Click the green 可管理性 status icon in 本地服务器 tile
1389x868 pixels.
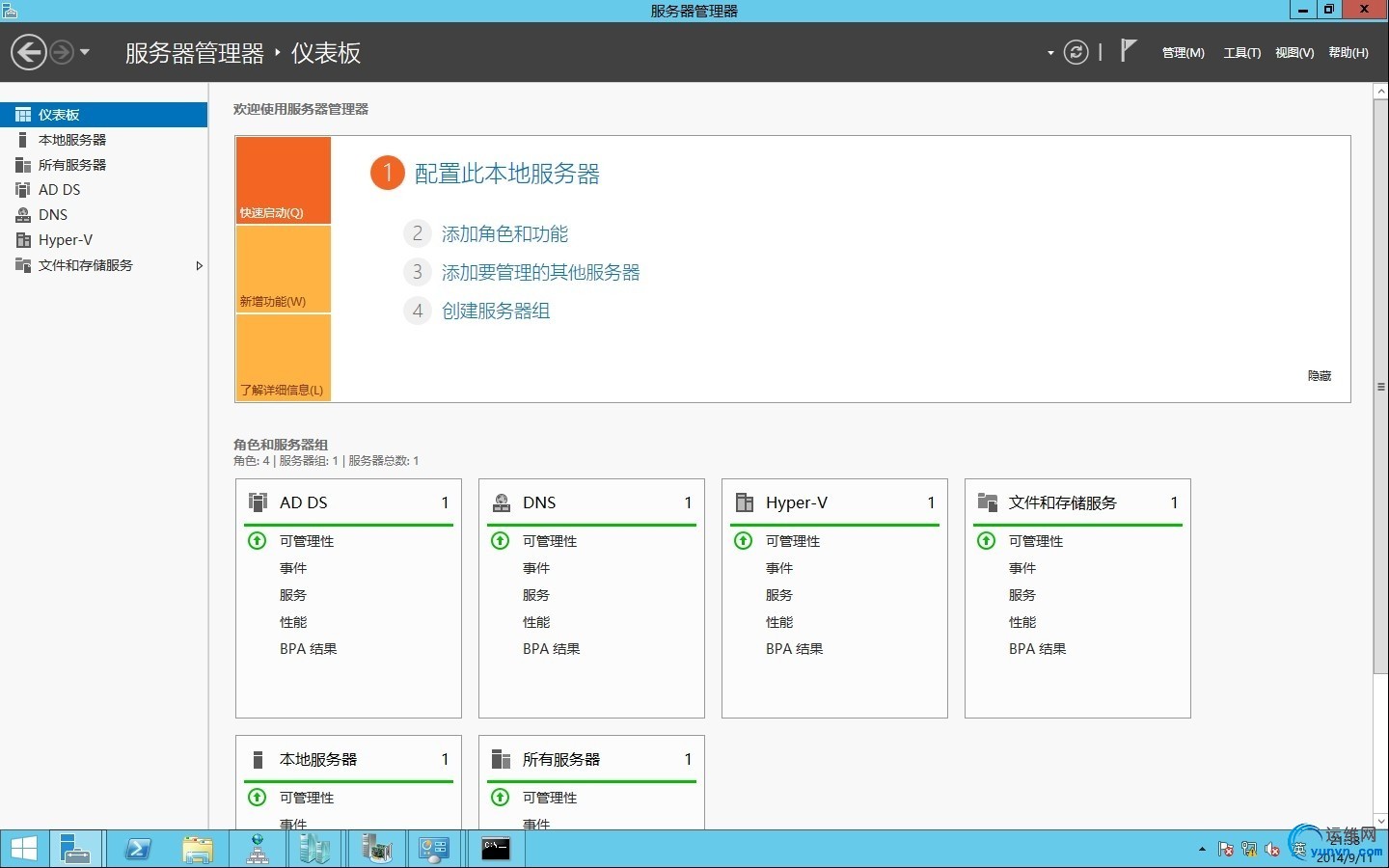(x=258, y=797)
